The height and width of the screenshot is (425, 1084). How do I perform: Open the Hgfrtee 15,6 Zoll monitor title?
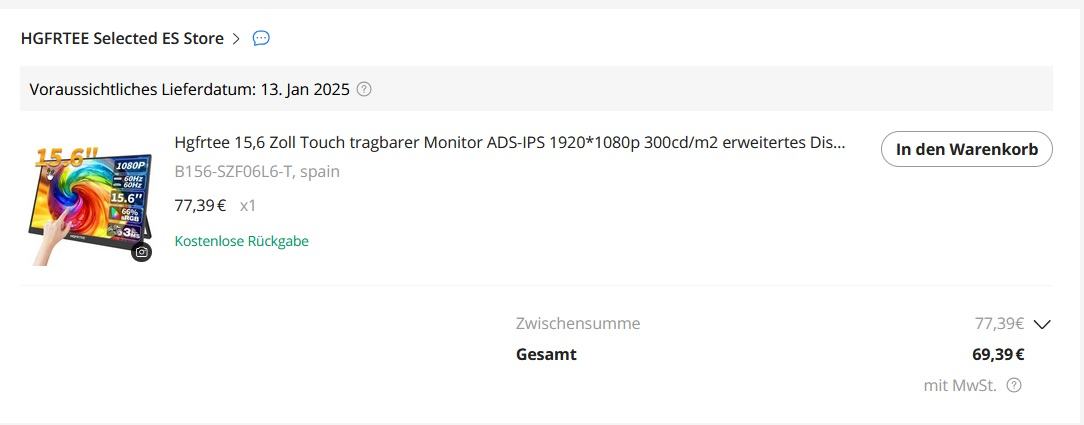point(510,142)
